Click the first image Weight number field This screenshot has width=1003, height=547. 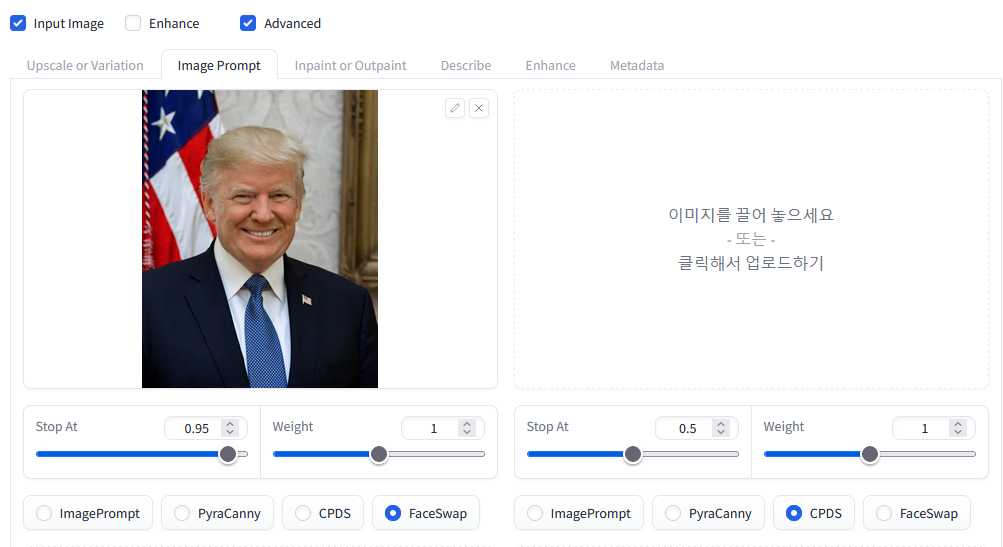tap(443, 428)
